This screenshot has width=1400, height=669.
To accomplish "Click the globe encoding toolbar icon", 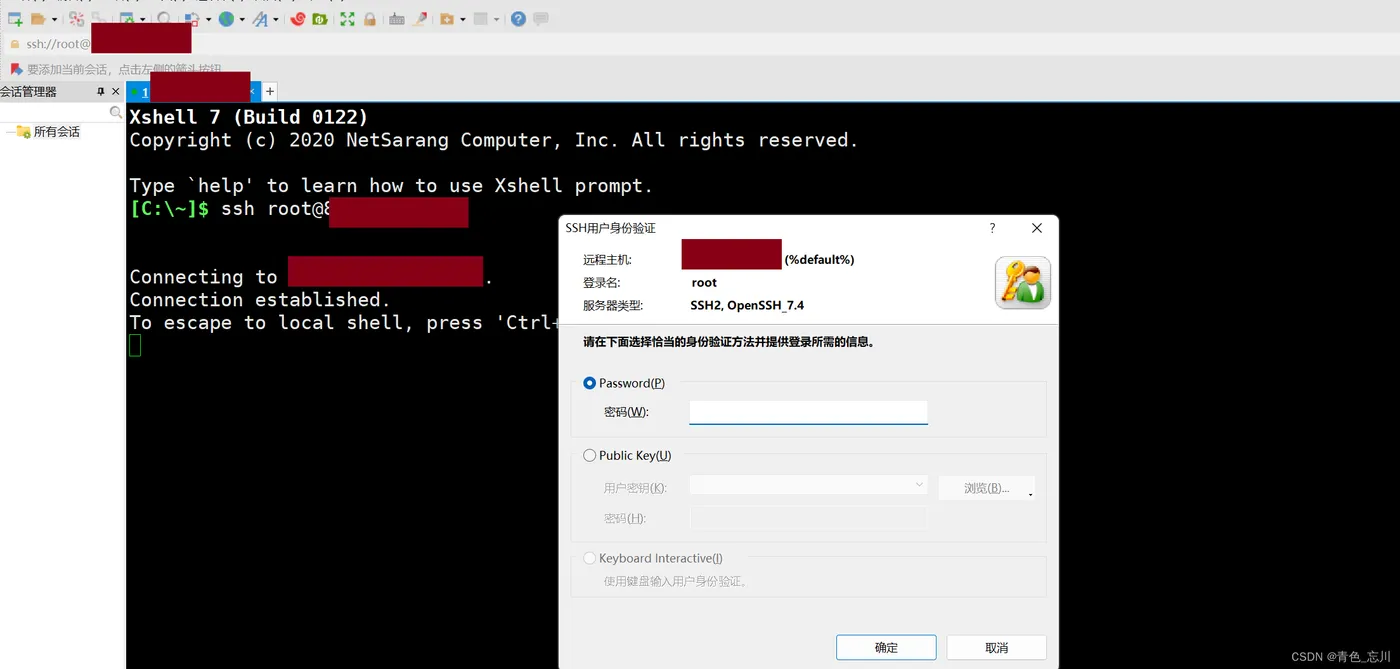I will [x=226, y=19].
